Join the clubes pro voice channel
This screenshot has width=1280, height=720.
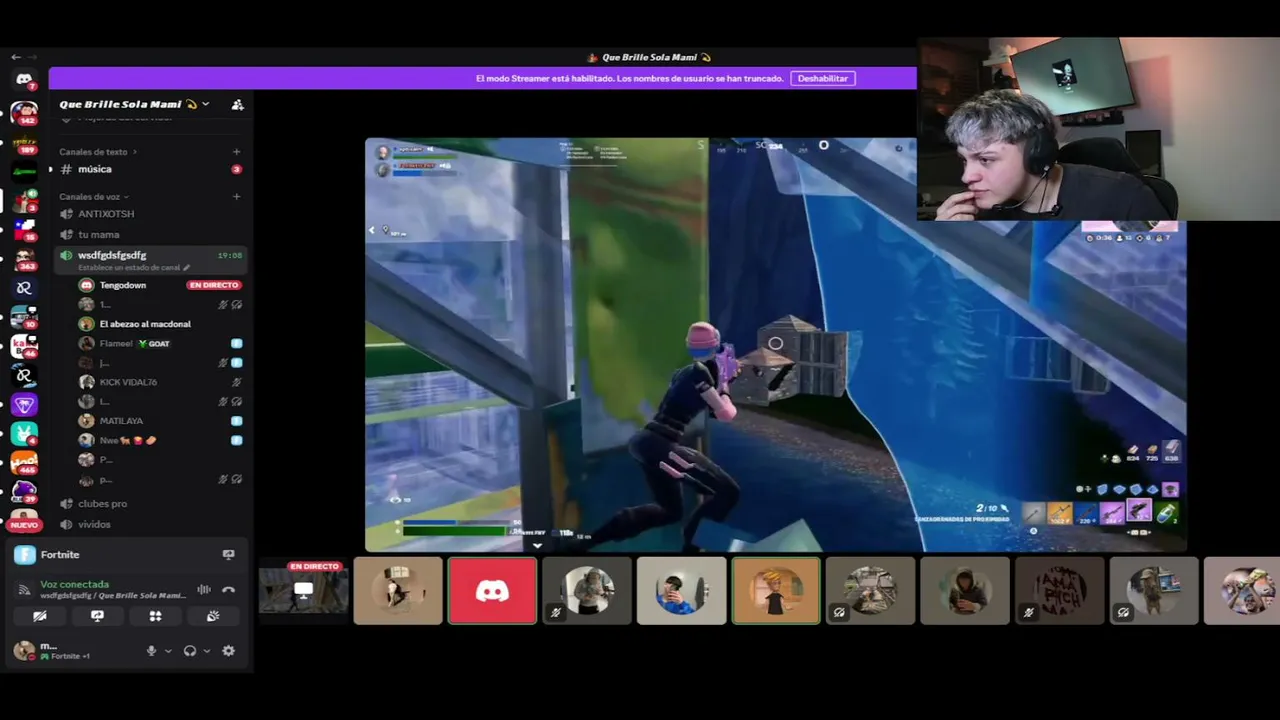tap(150, 504)
